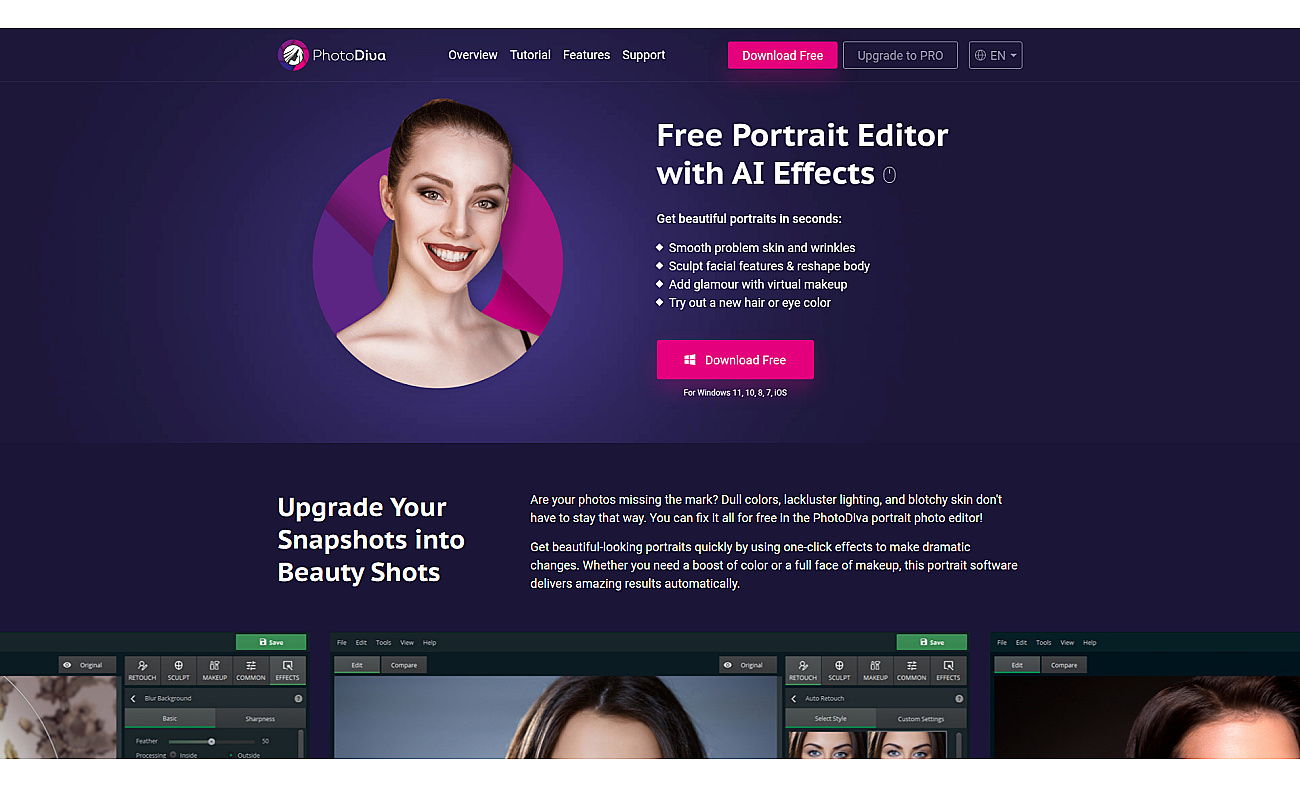Switch to the Select Style tab
The image size is (1300, 788).
coord(831,718)
